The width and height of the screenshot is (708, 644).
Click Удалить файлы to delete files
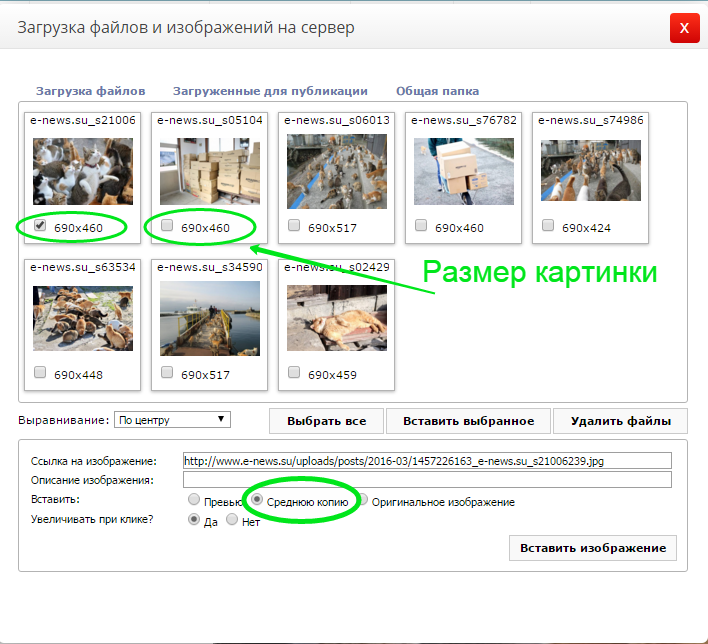tap(620, 421)
